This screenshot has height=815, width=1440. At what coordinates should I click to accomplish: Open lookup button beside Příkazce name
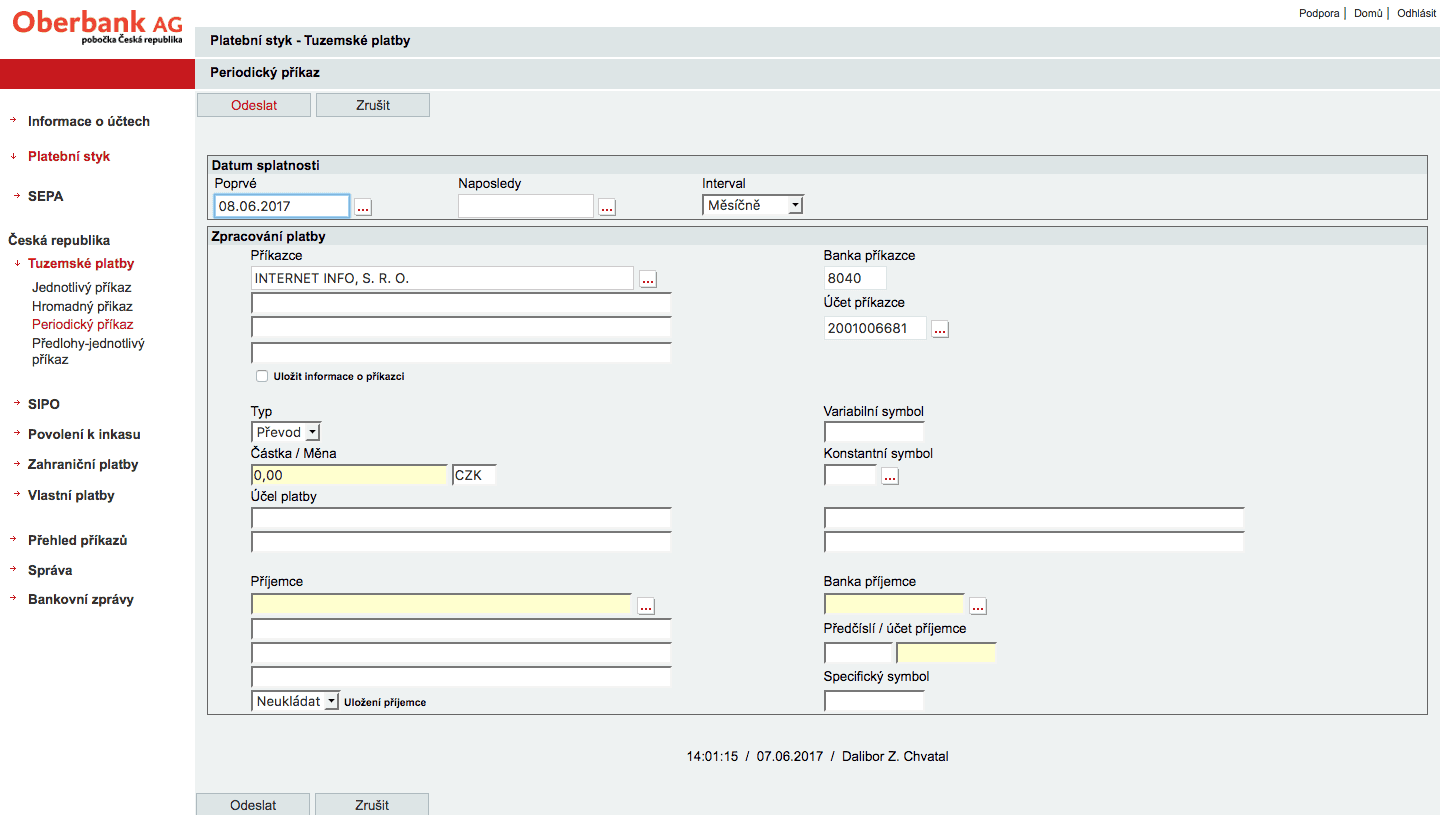pos(648,280)
